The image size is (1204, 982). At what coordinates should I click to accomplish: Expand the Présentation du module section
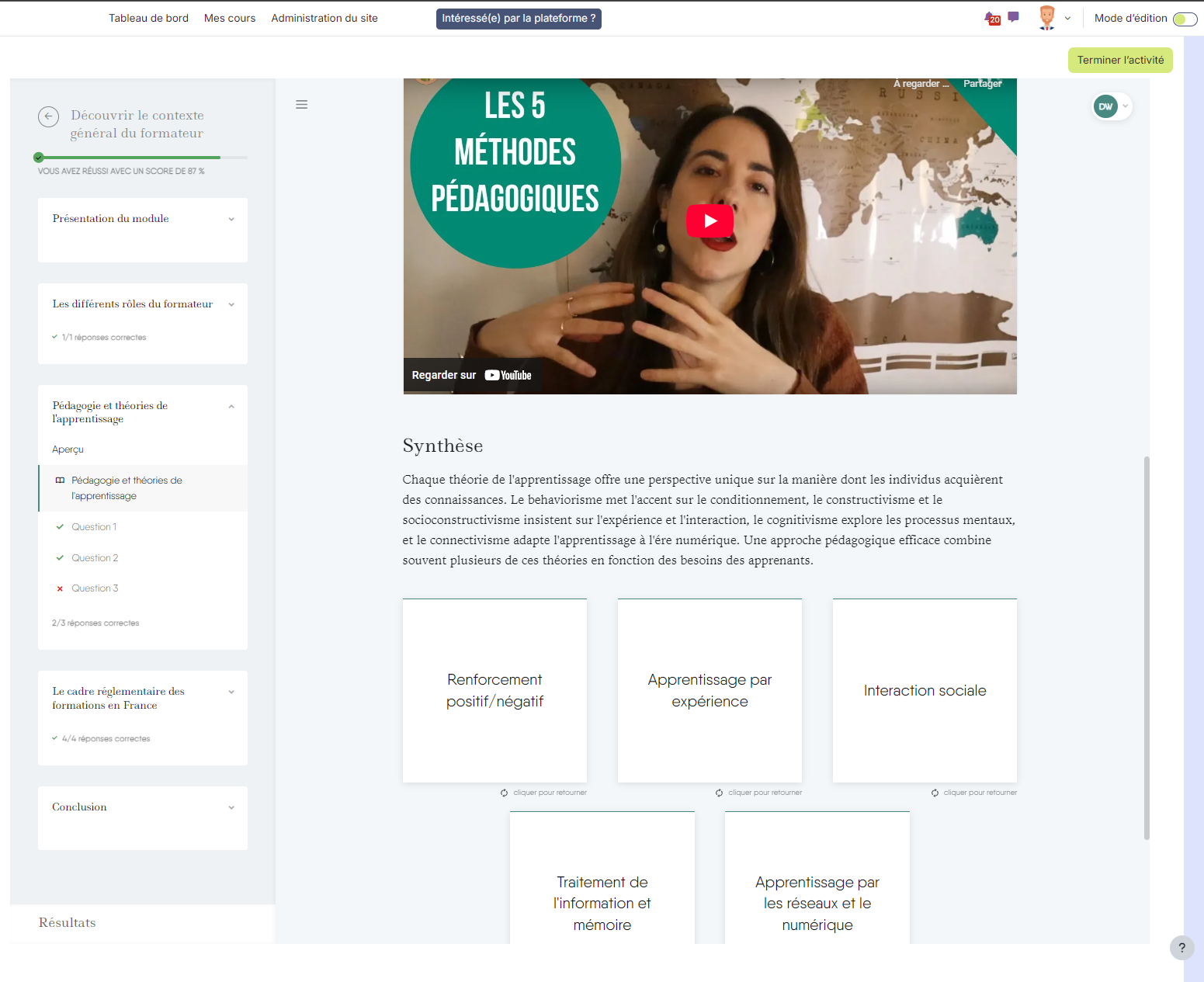[x=231, y=219]
